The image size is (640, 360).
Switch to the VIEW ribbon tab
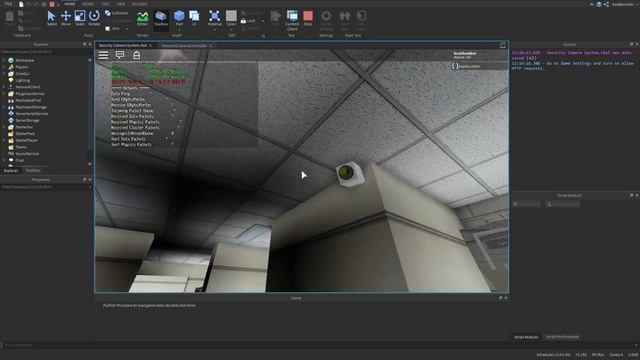coord(121,4)
